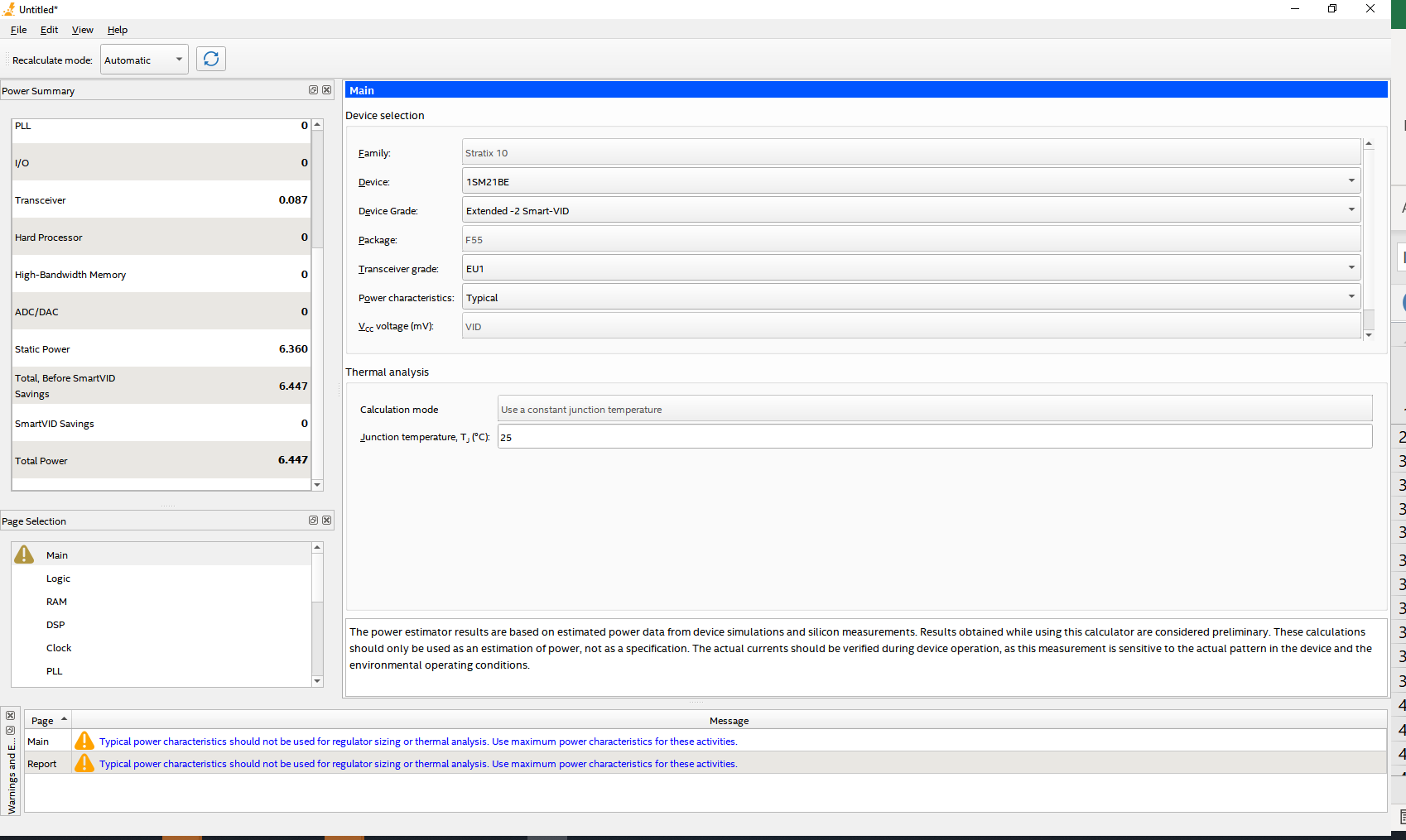Open the Transceiver grade dropdown
1406x840 pixels.
pyautogui.click(x=912, y=268)
